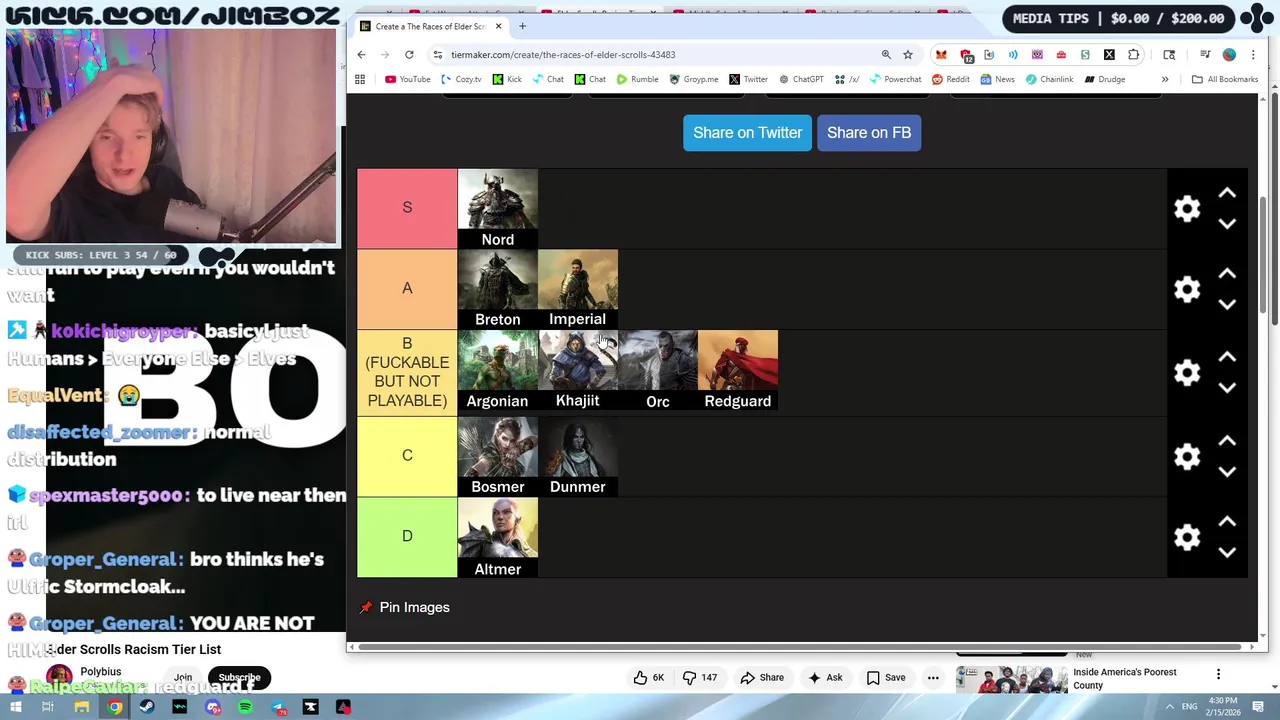Open the Drudge bookmark
The height and width of the screenshot is (720, 1280).
(1105, 79)
